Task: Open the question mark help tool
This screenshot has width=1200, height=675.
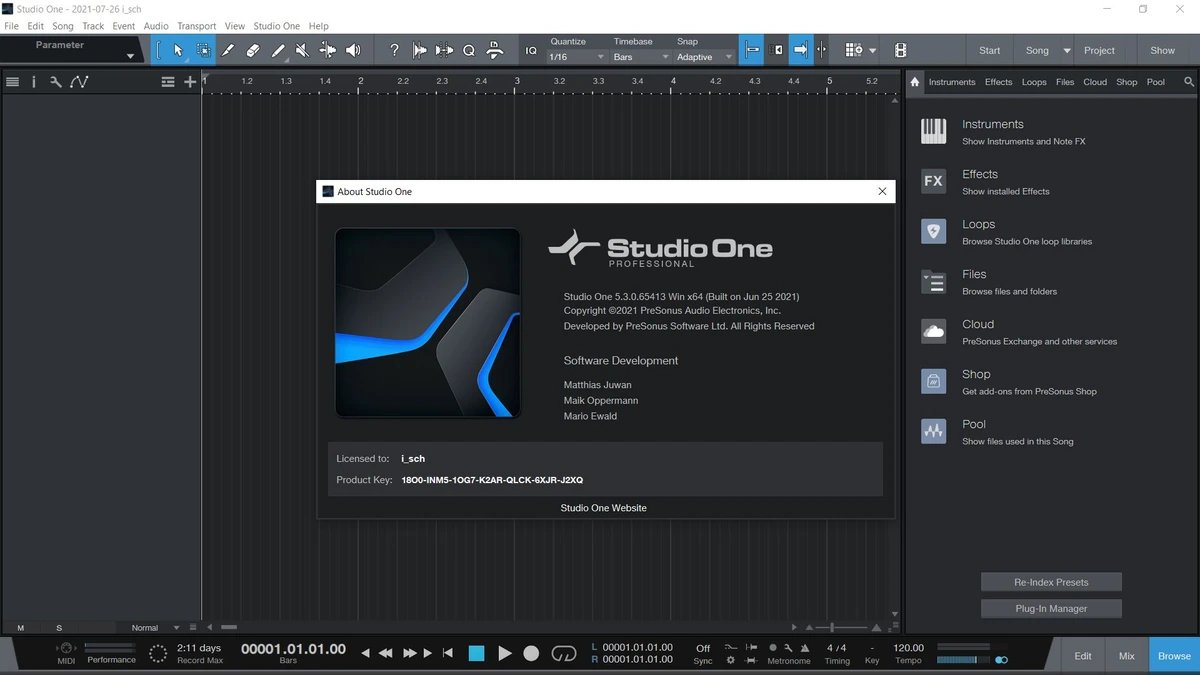Action: (394, 50)
